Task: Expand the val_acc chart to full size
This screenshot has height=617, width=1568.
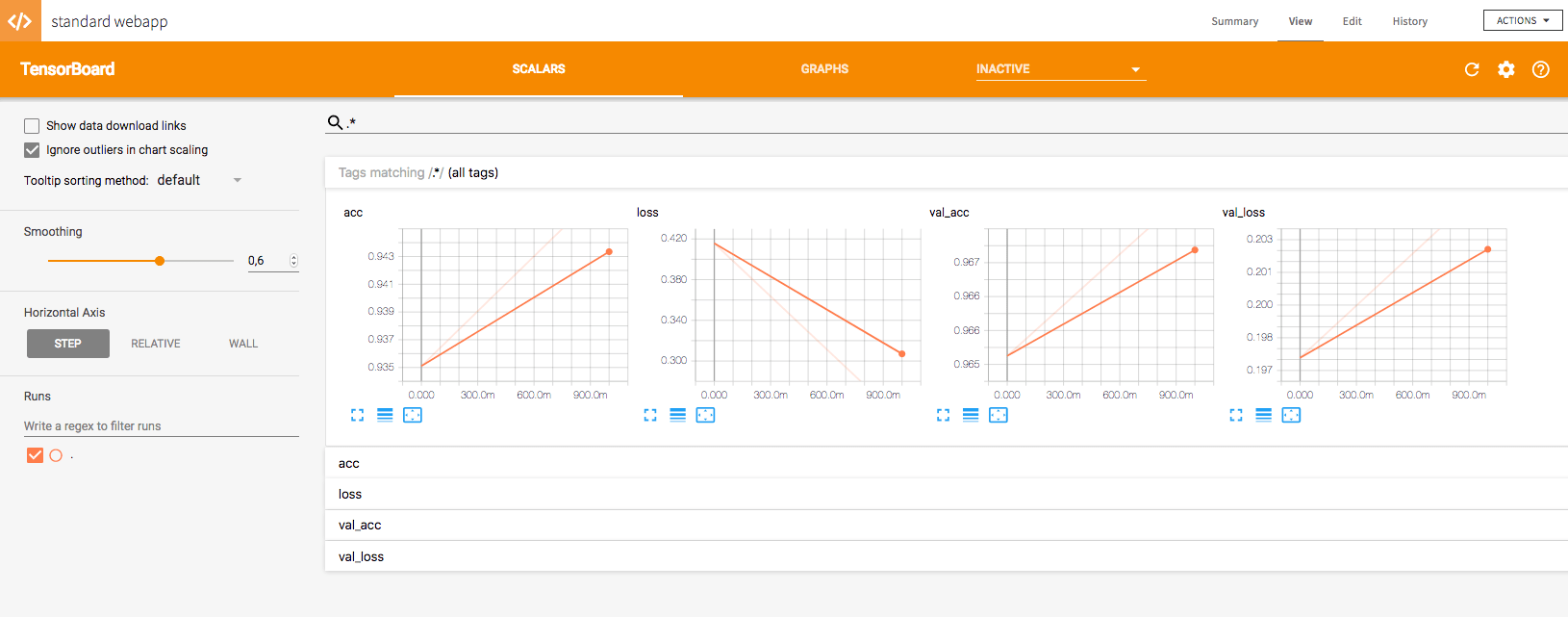Action: [x=944, y=415]
